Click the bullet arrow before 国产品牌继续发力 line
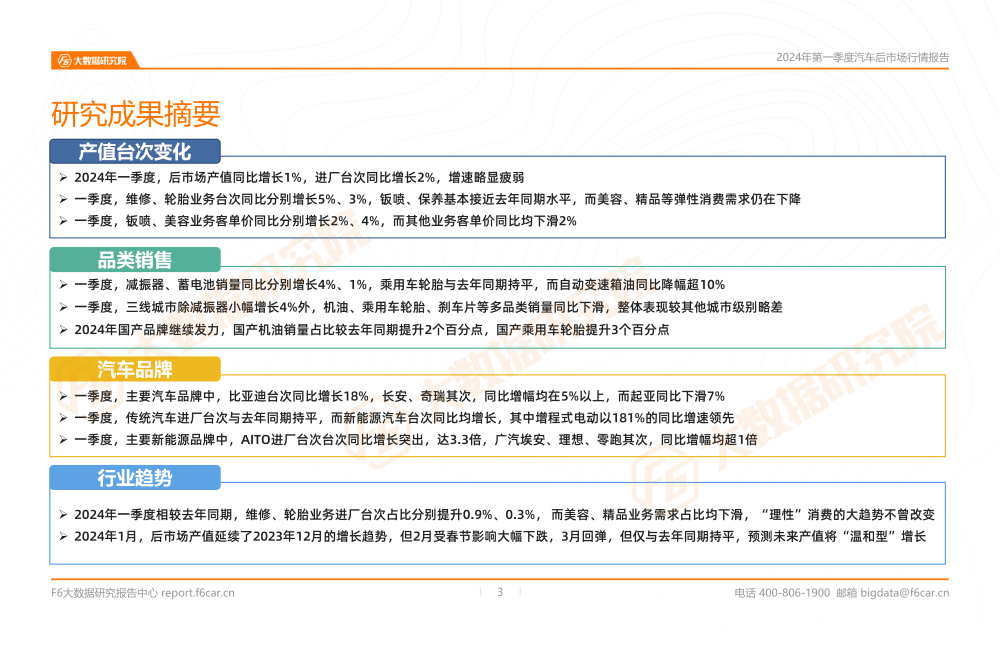Viewport: 1000px width, 650px height. [x=63, y=329]
